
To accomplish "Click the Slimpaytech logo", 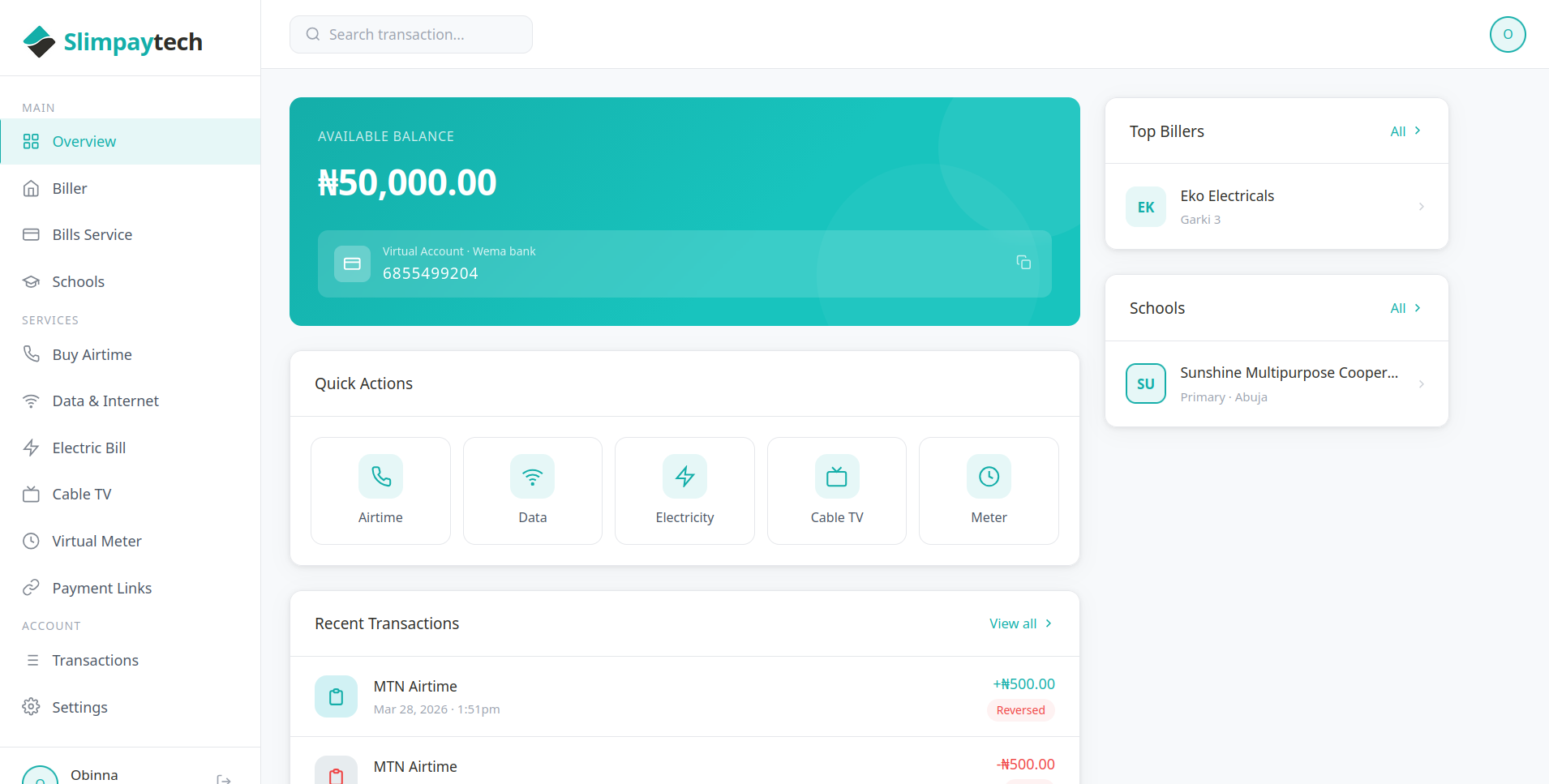I will [114, 41].
